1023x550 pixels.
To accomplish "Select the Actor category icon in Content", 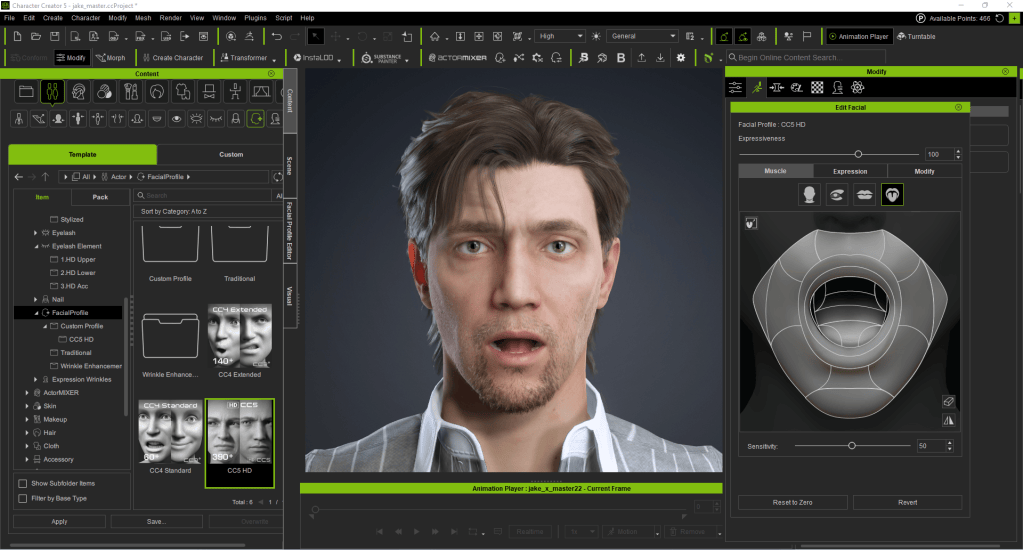I will click(x=52, y=92).
